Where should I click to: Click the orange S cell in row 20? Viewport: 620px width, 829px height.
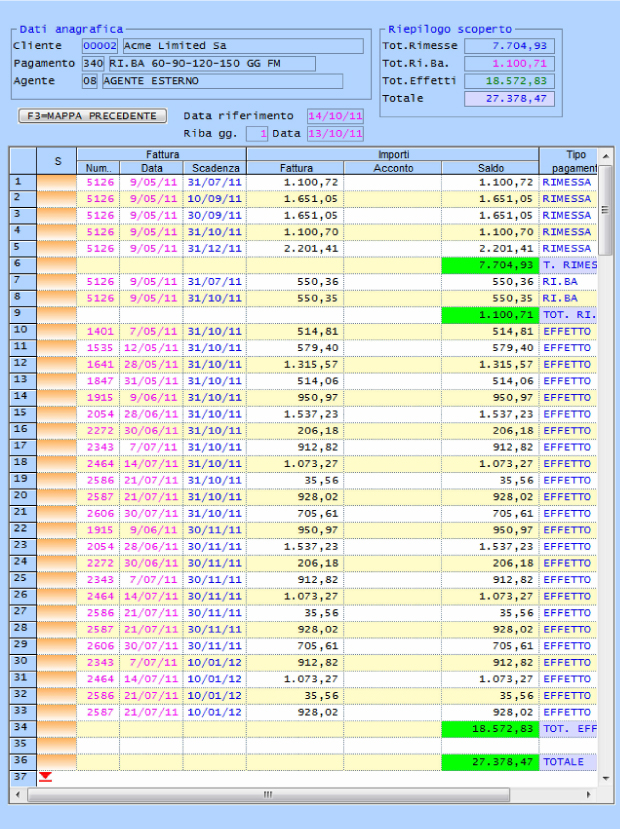(x=57, y=497)
